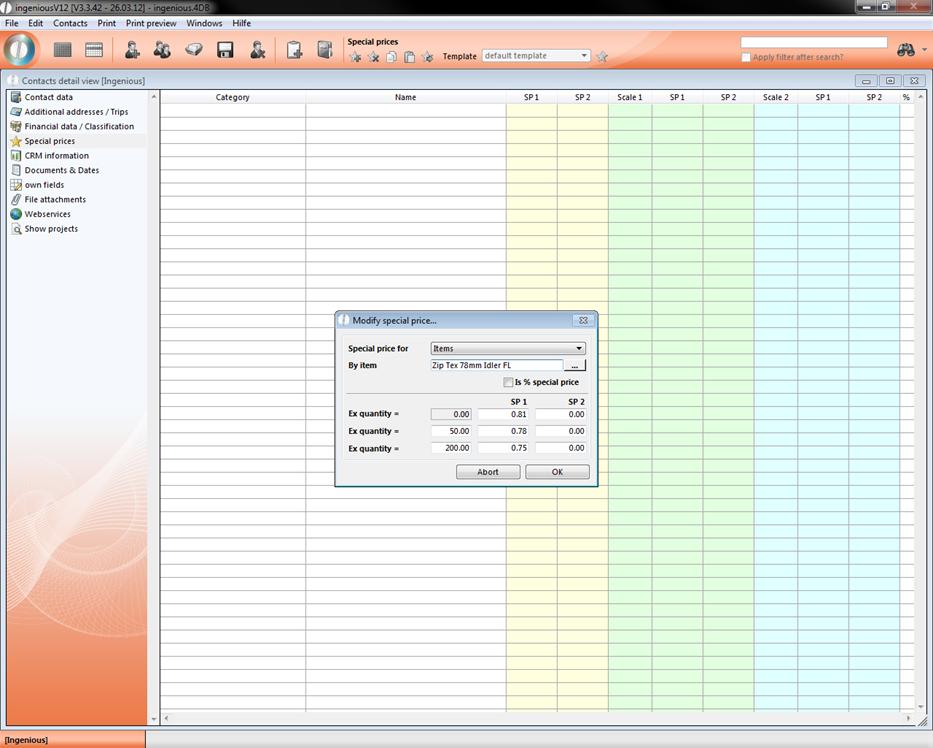
Task: Enable the 'Is % special price' checkbox
Action: 508,382
